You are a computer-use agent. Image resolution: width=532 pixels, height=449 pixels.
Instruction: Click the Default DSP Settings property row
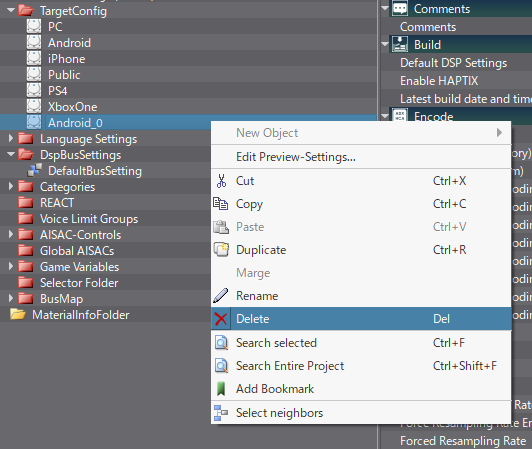pyautogui.click(x=457, y=63)
